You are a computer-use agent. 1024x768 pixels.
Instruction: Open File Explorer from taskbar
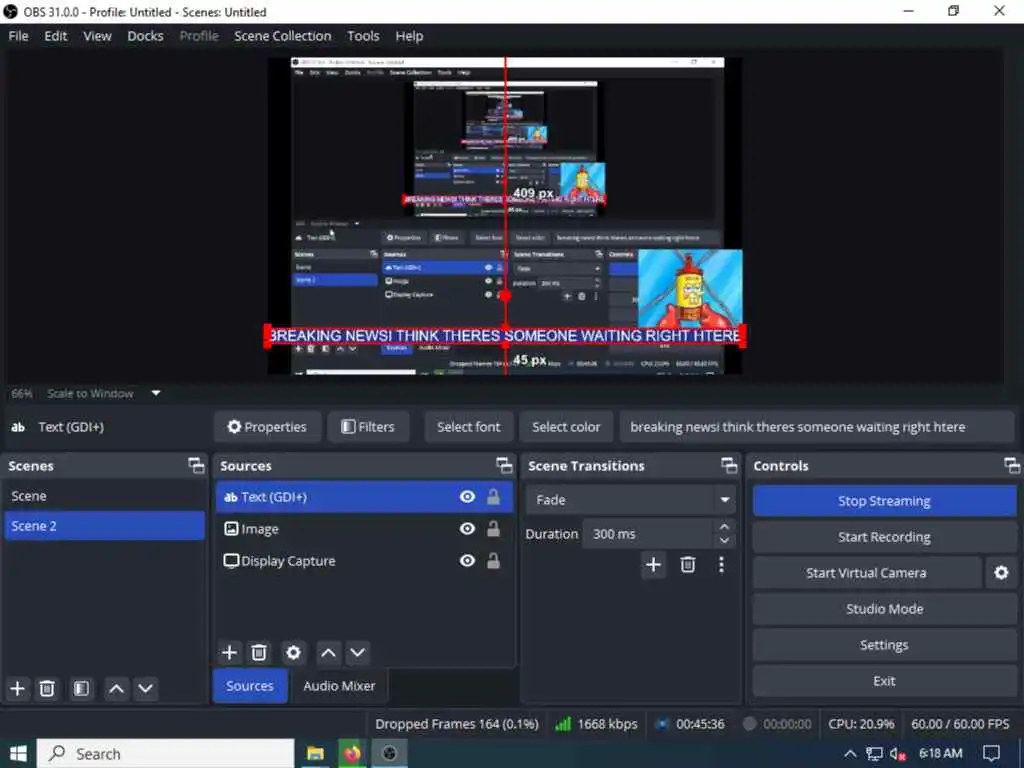pyautogui.click(x=315, y=754)
